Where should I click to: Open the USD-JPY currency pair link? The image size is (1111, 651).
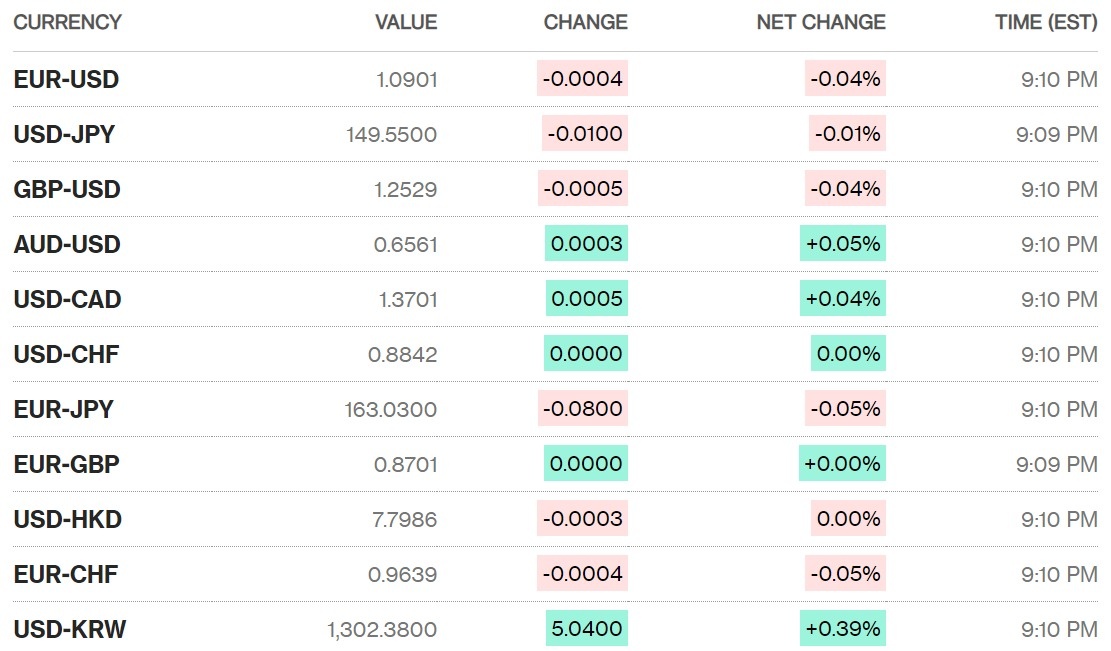click(64, 135)
